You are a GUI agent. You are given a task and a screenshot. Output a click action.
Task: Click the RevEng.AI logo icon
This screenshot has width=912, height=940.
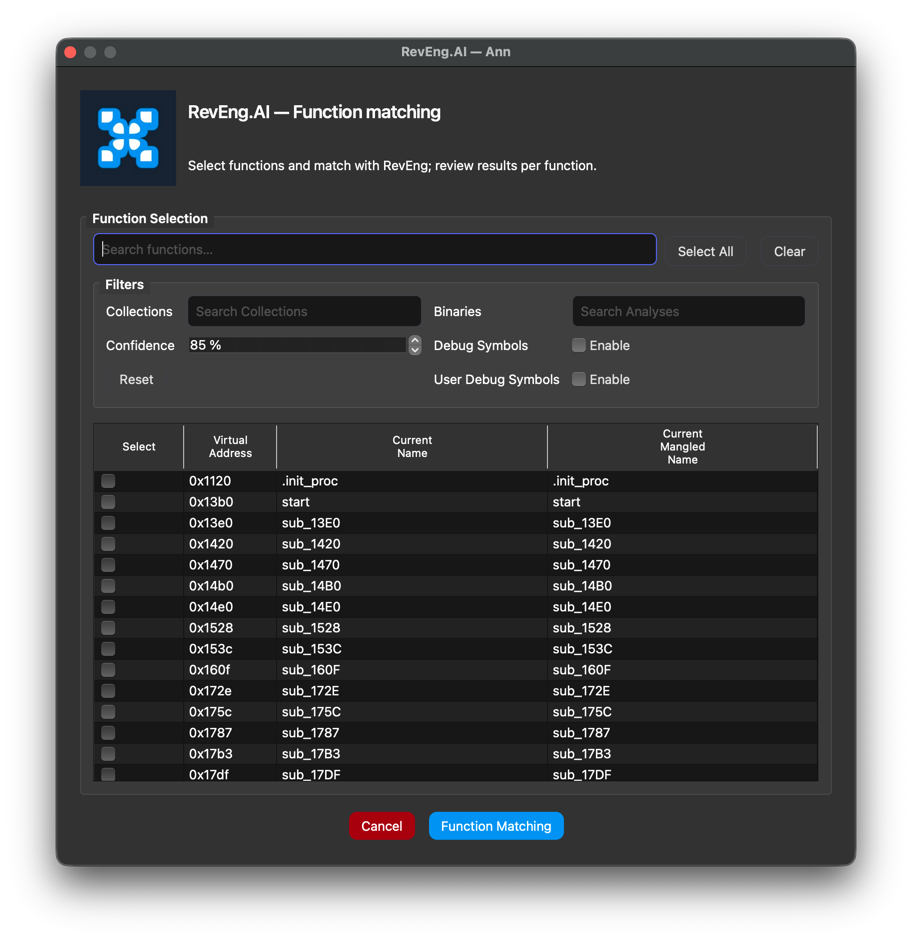coord(127,138)
